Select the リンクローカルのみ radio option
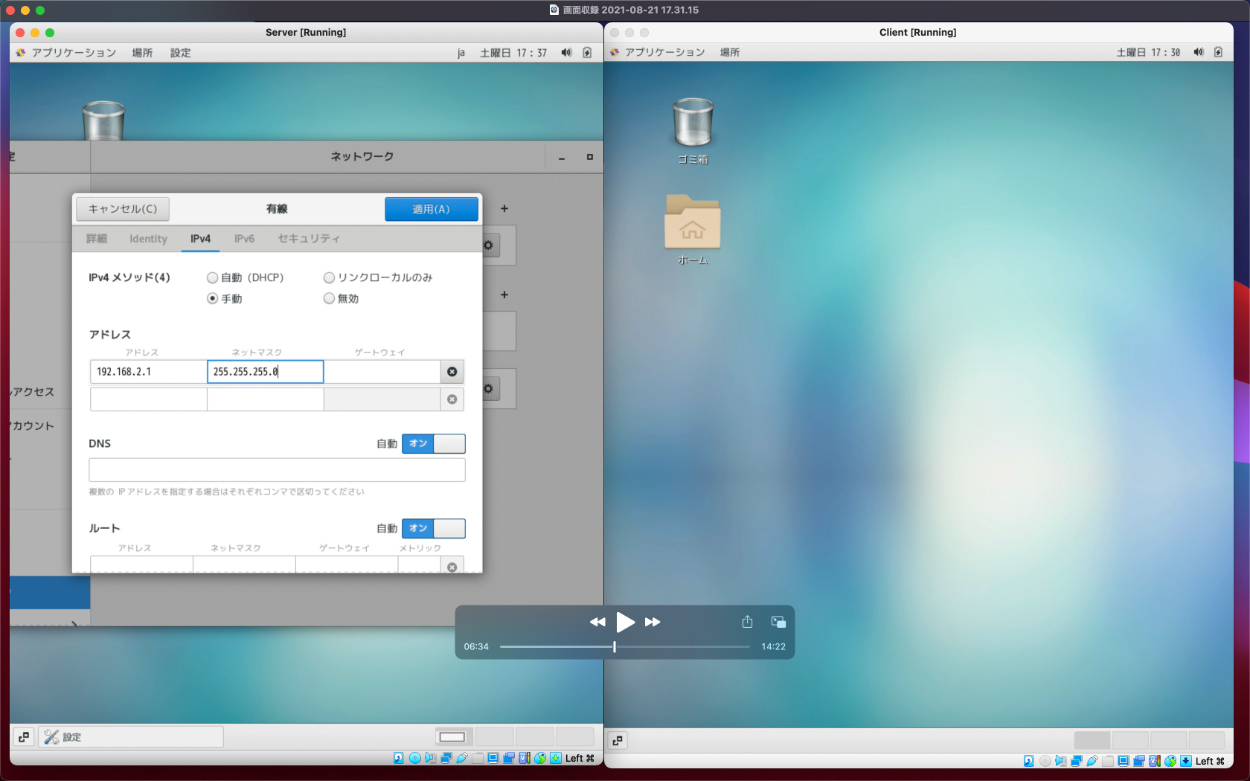1250x781 pixels. [329, 278]
